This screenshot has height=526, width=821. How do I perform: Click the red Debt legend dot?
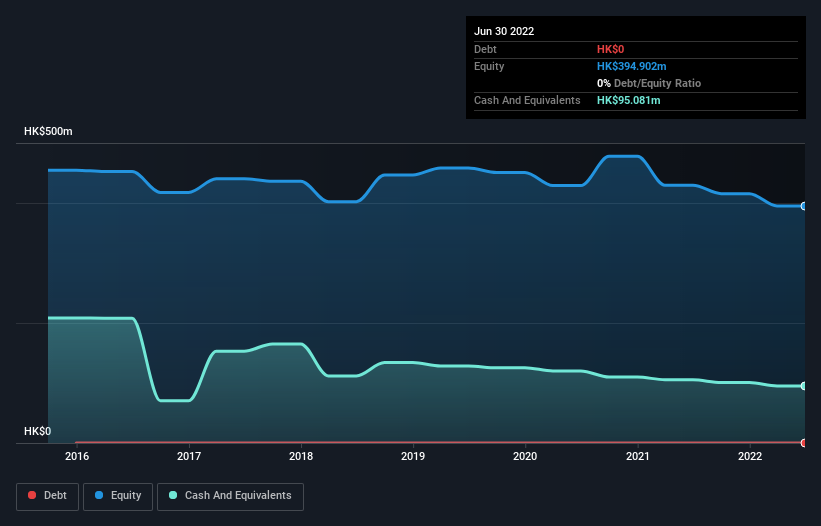click(32, 495)
